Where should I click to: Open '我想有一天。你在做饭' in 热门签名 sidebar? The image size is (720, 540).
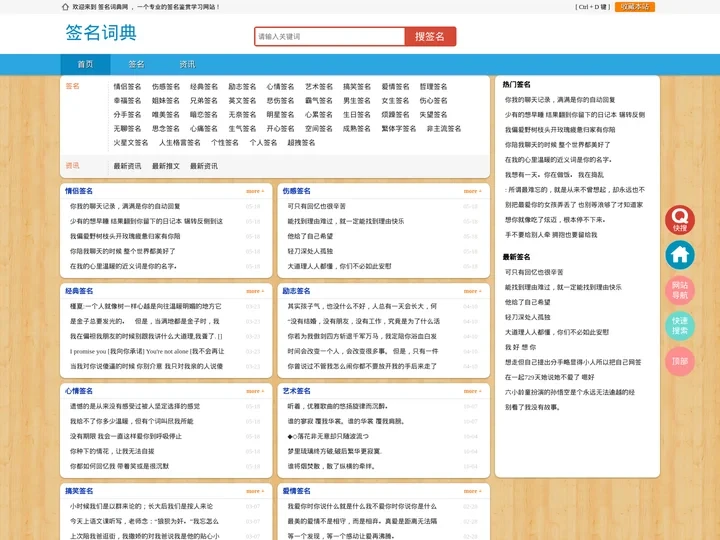(x=554, y=175)
